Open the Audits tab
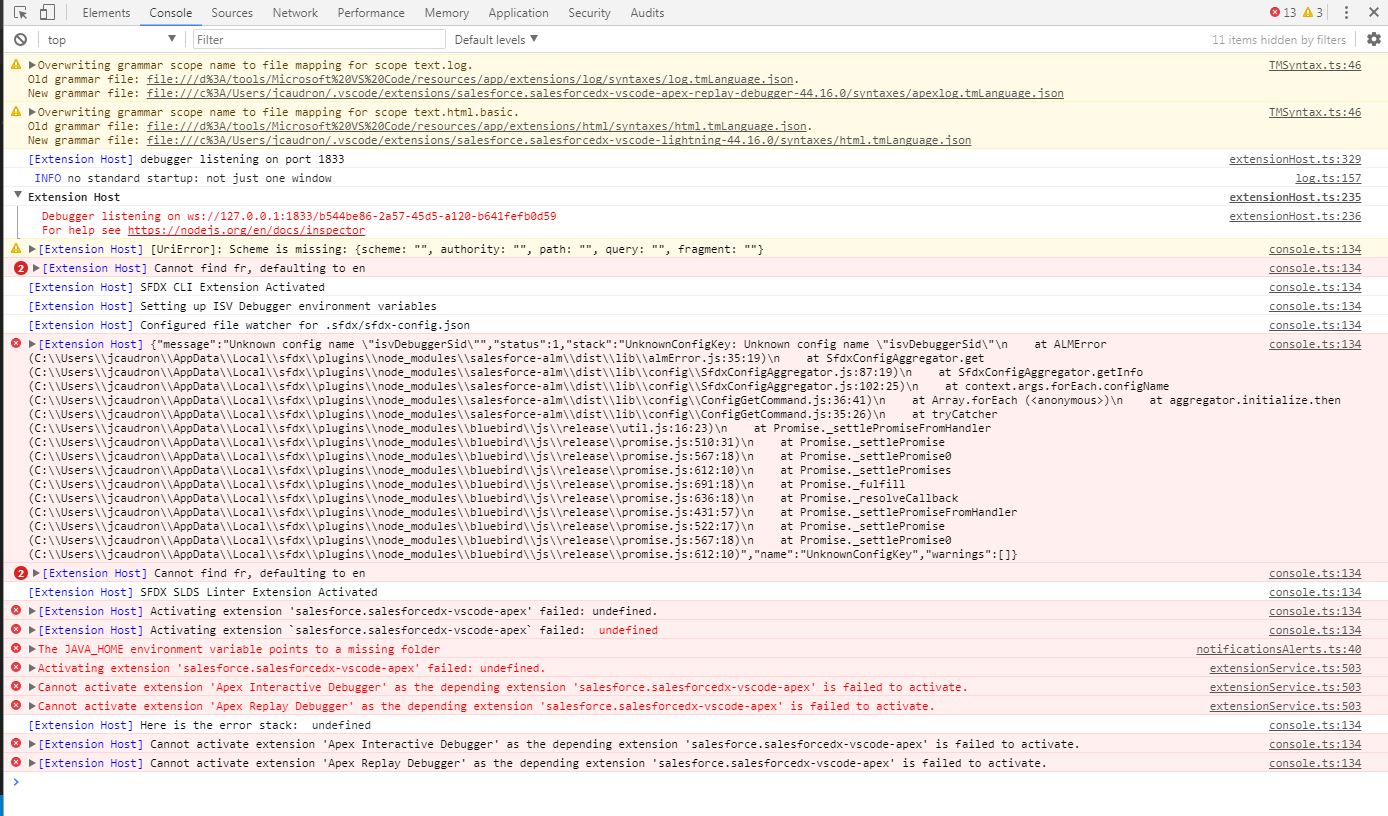This screenshot has height=816, width=1388. click(647, 12)
